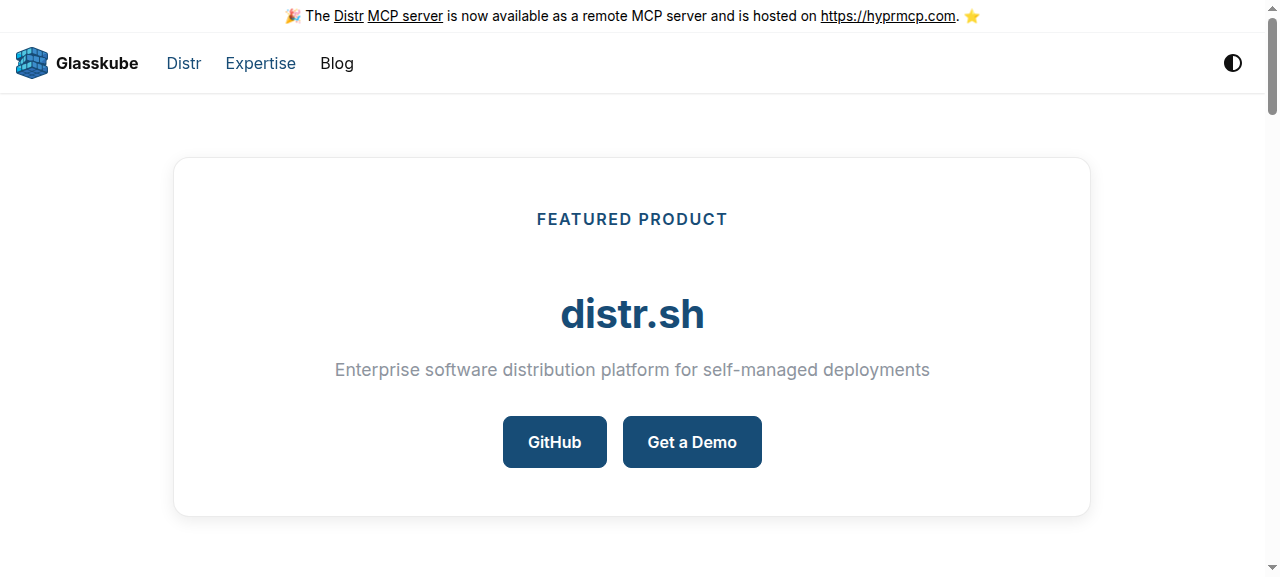Click the Get a Demo button
The width and height of the screenshot is (1280, 577).
pos(692,442)
